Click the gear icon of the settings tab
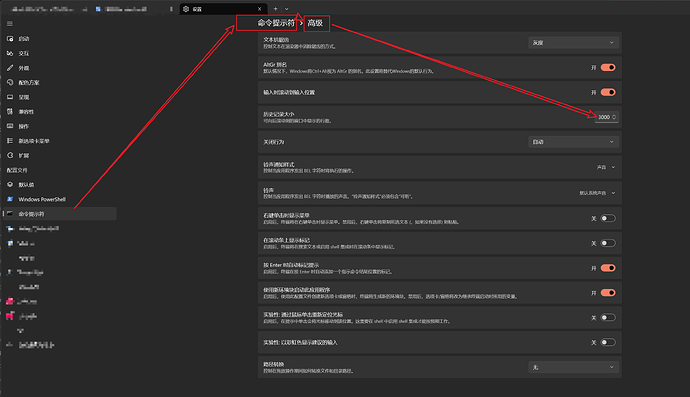Viewport: 690px width, 397px height. coord(186,9)
